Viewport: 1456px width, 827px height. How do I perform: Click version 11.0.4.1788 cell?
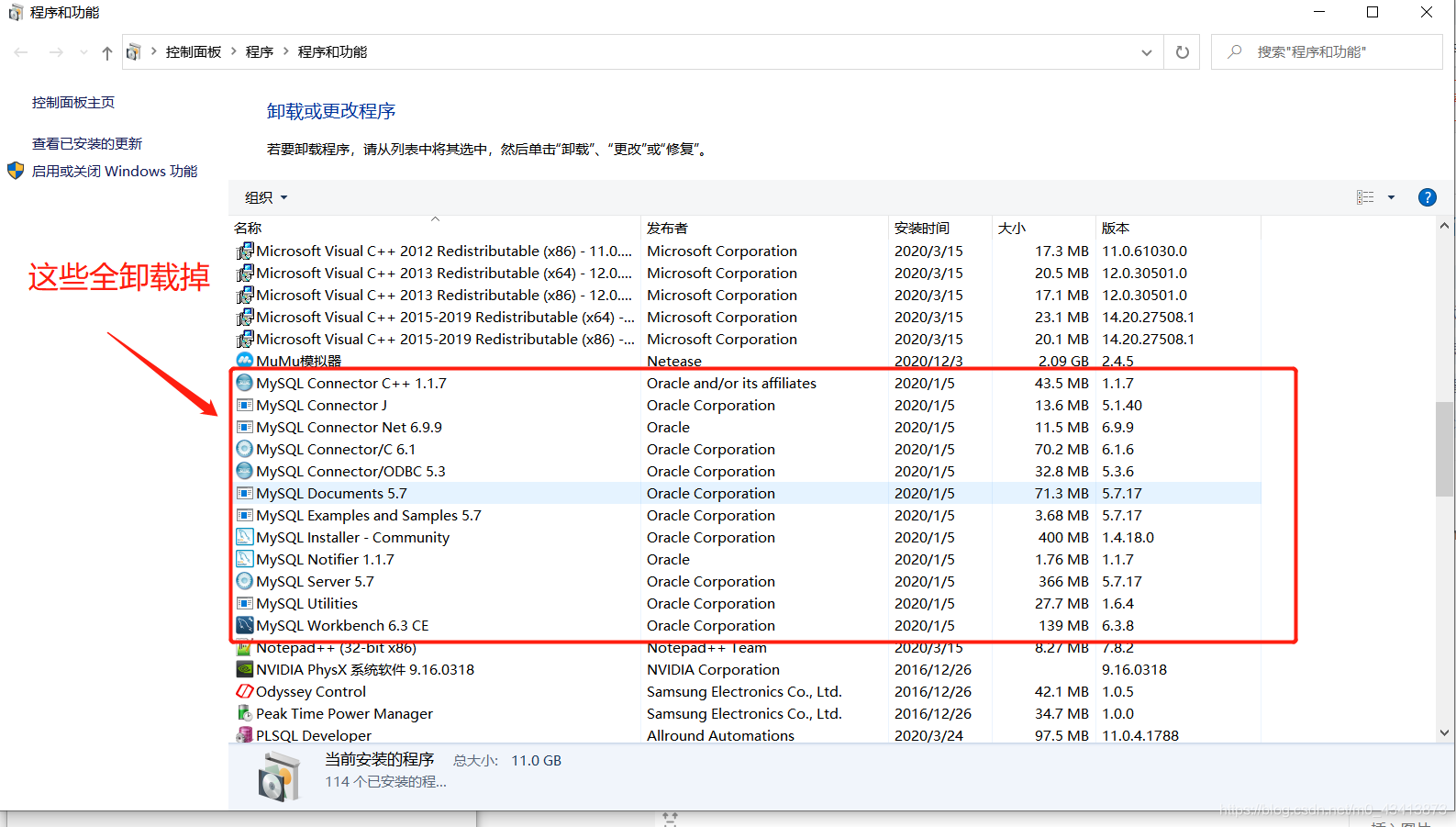click(x=1140, y=735)
